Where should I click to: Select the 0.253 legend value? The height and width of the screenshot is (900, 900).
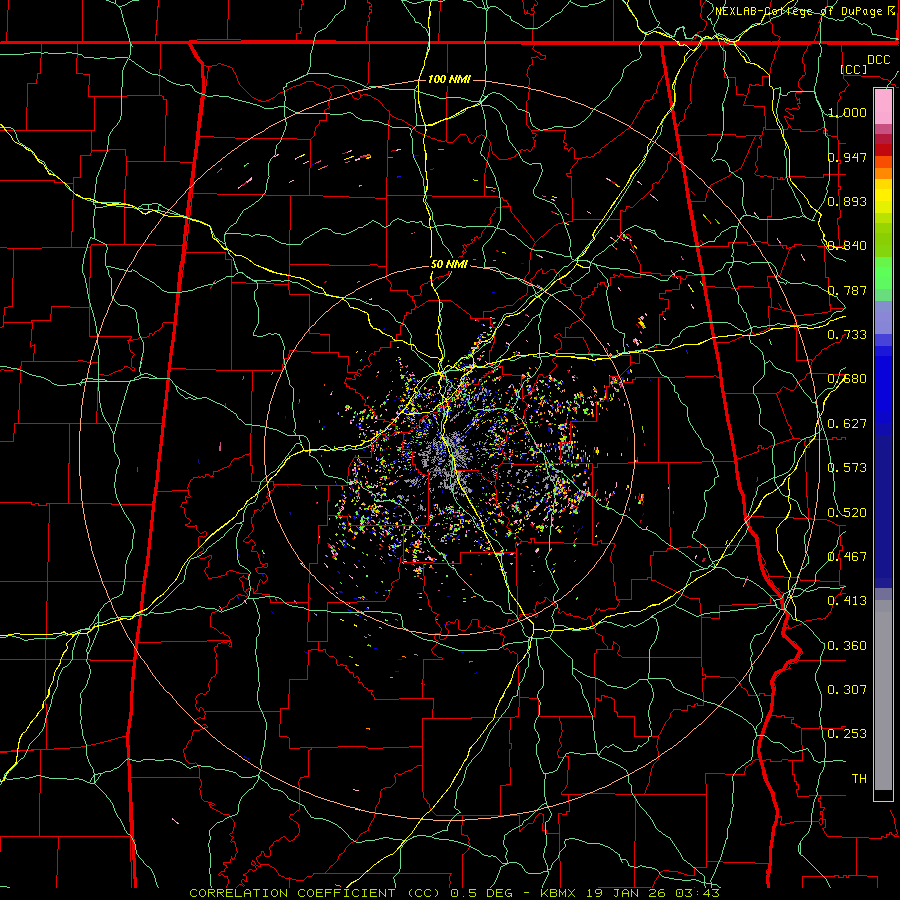point(847,734)
